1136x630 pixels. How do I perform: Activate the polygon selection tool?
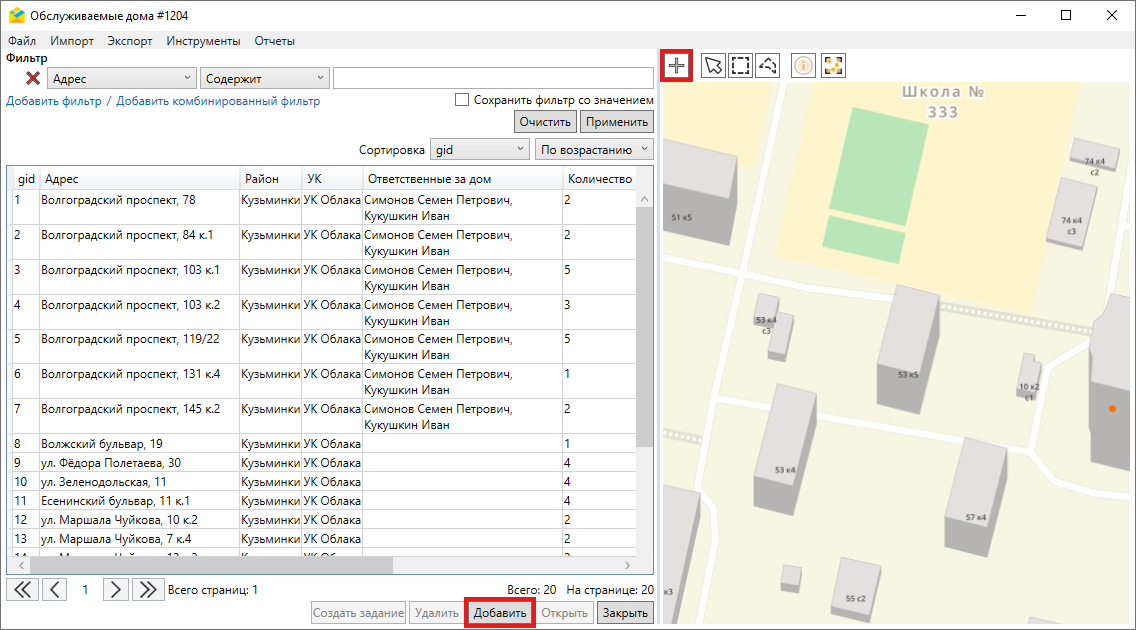767,66
